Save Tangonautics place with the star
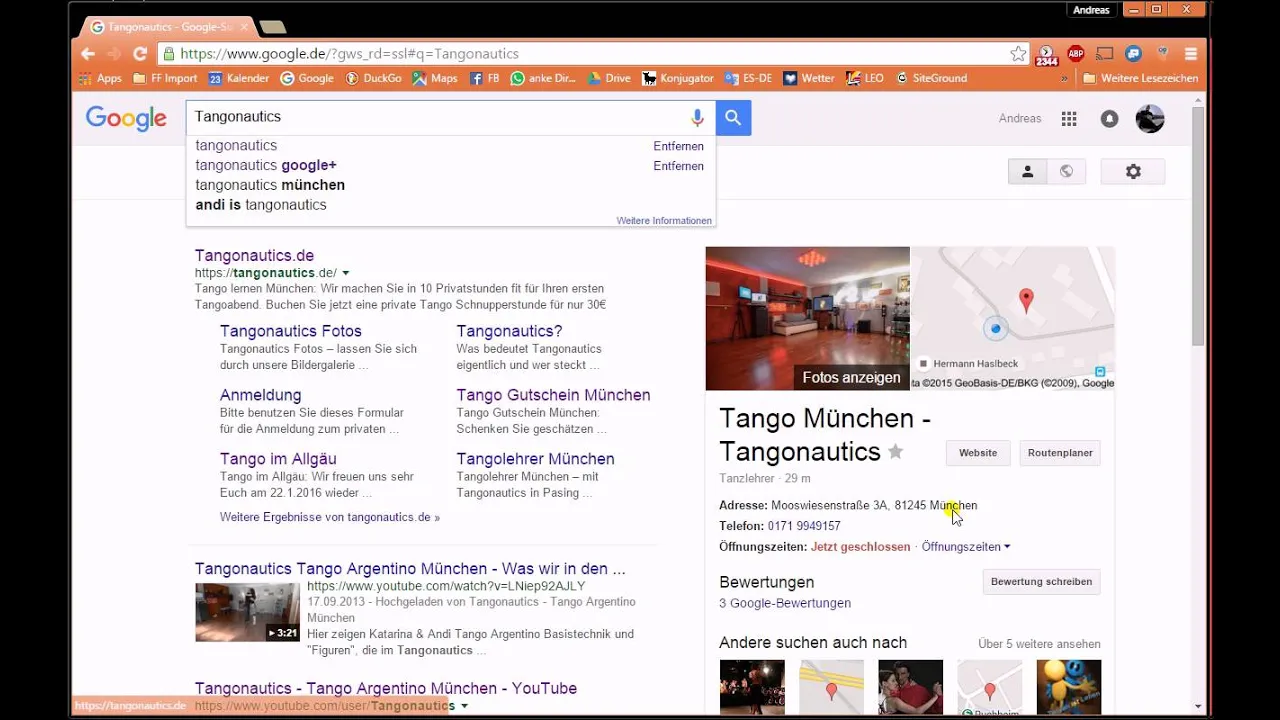 click(x=896, y=452)
